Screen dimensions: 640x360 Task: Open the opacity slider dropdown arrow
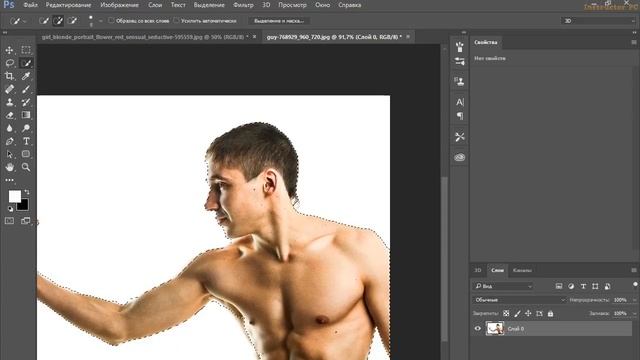click(634, 300)
